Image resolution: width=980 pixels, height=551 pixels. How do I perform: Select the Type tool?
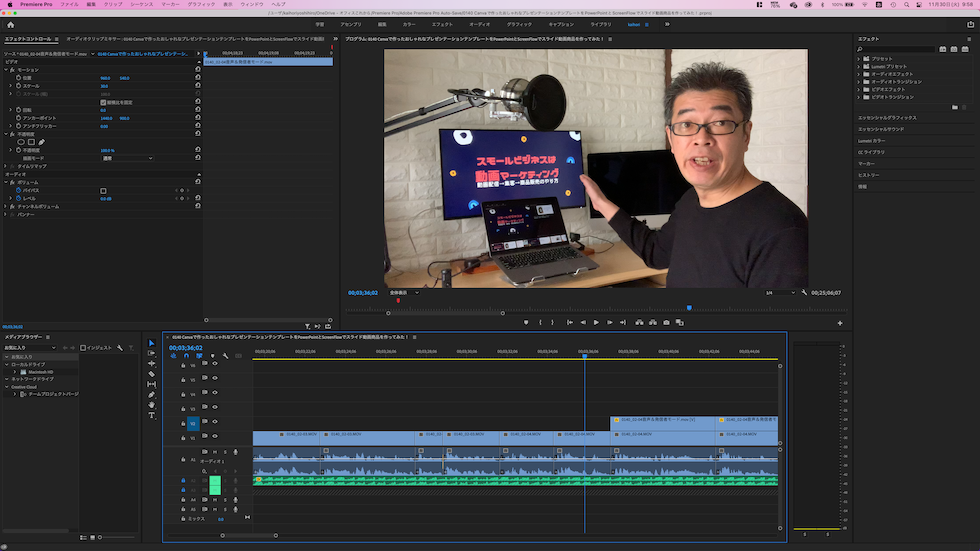[x=152, y=415]
